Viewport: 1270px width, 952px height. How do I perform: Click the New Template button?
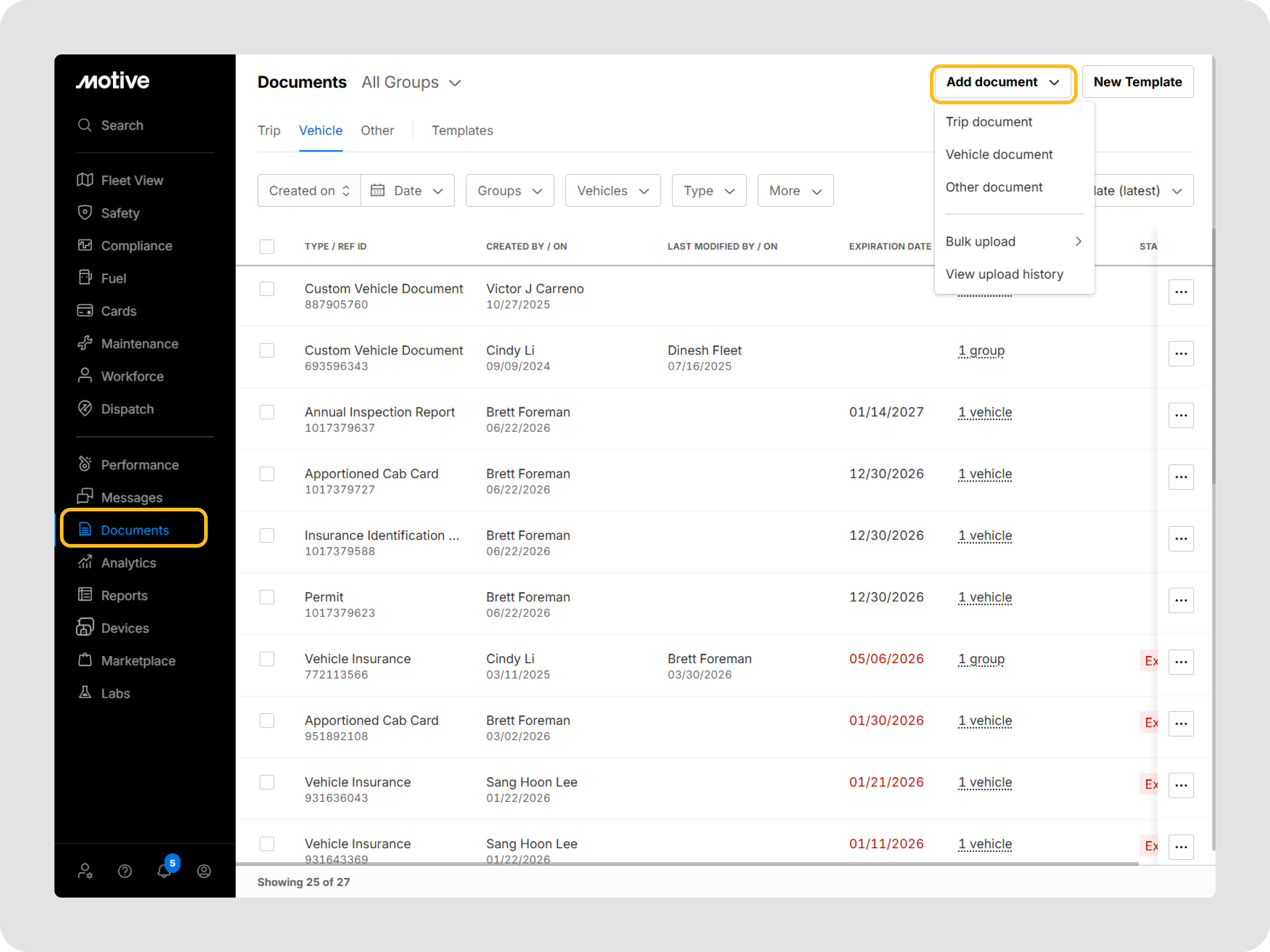(1138, 82)
